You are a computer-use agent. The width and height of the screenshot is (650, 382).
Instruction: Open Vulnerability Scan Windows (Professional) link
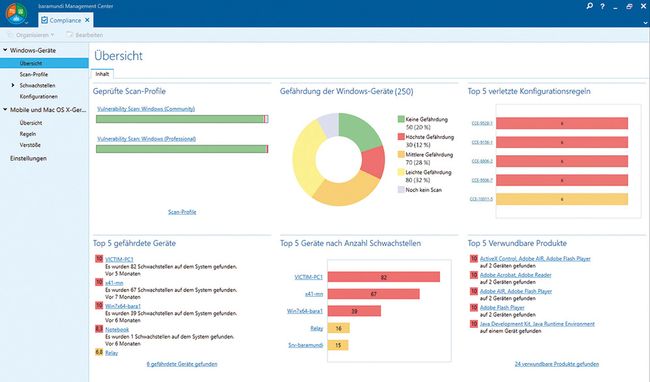click(146, 139)
